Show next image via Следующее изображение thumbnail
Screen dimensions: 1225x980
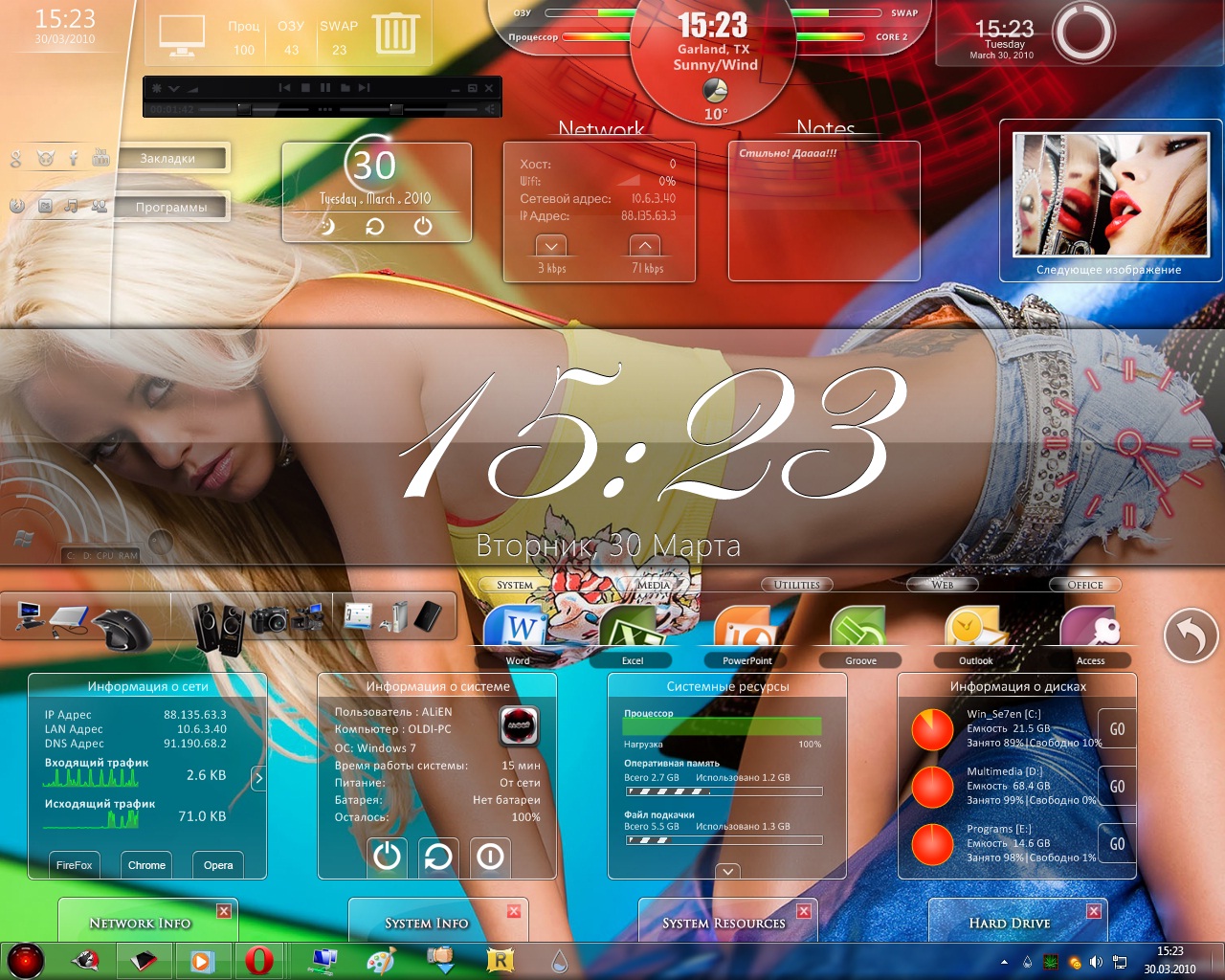[1110, 194]
